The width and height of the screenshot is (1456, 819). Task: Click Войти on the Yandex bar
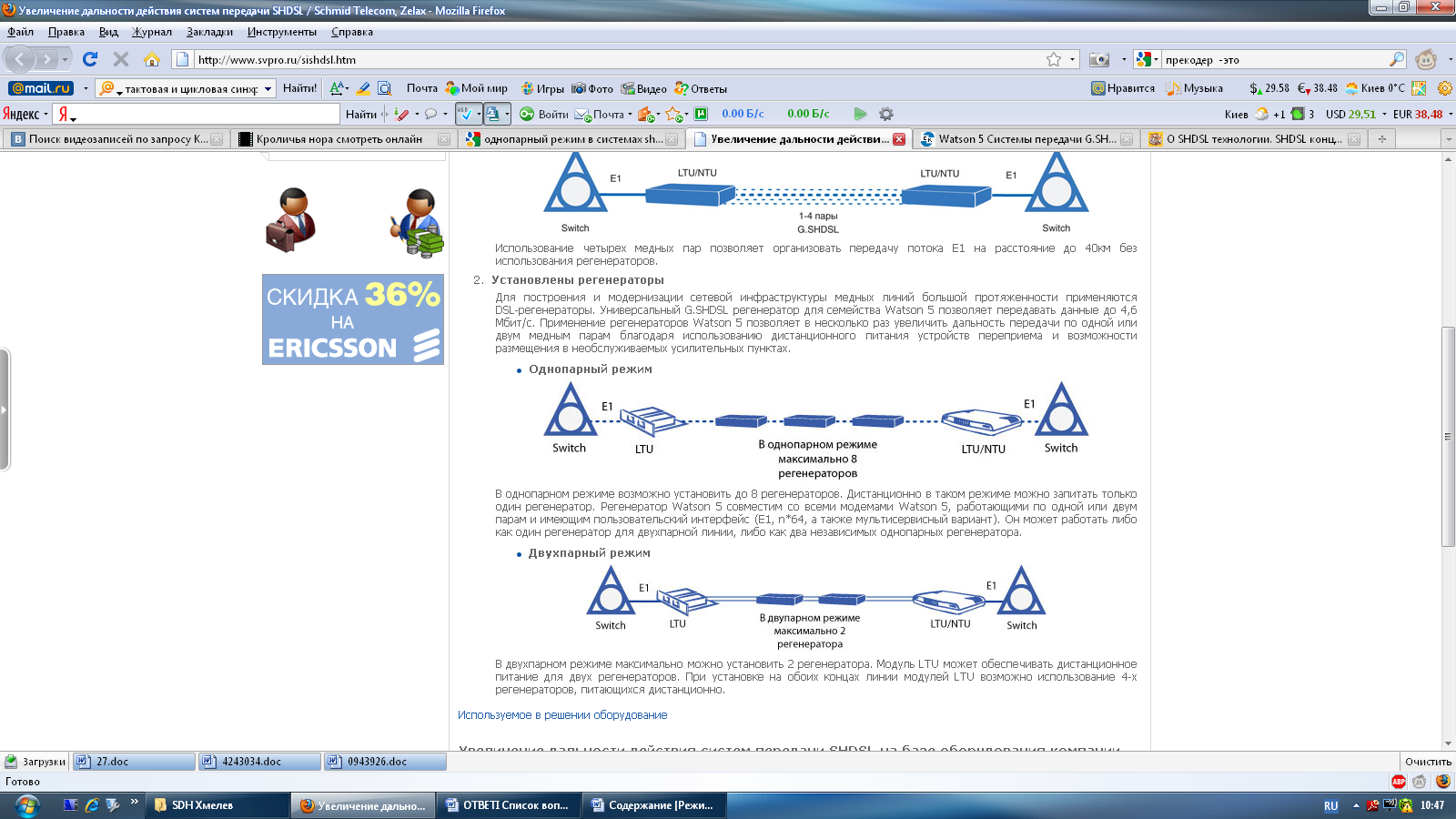pos(544,114)
